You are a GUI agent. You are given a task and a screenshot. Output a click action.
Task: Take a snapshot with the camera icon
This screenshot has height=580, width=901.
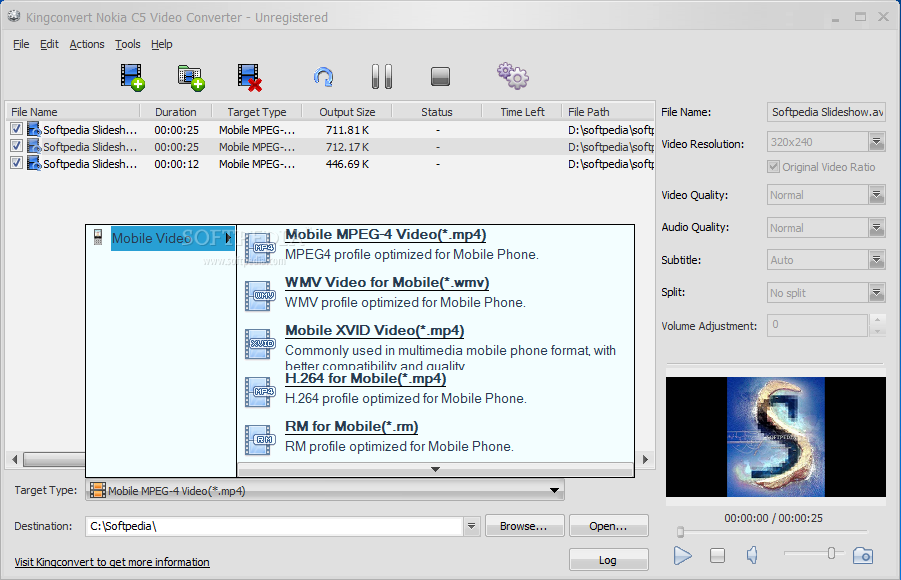863,555
